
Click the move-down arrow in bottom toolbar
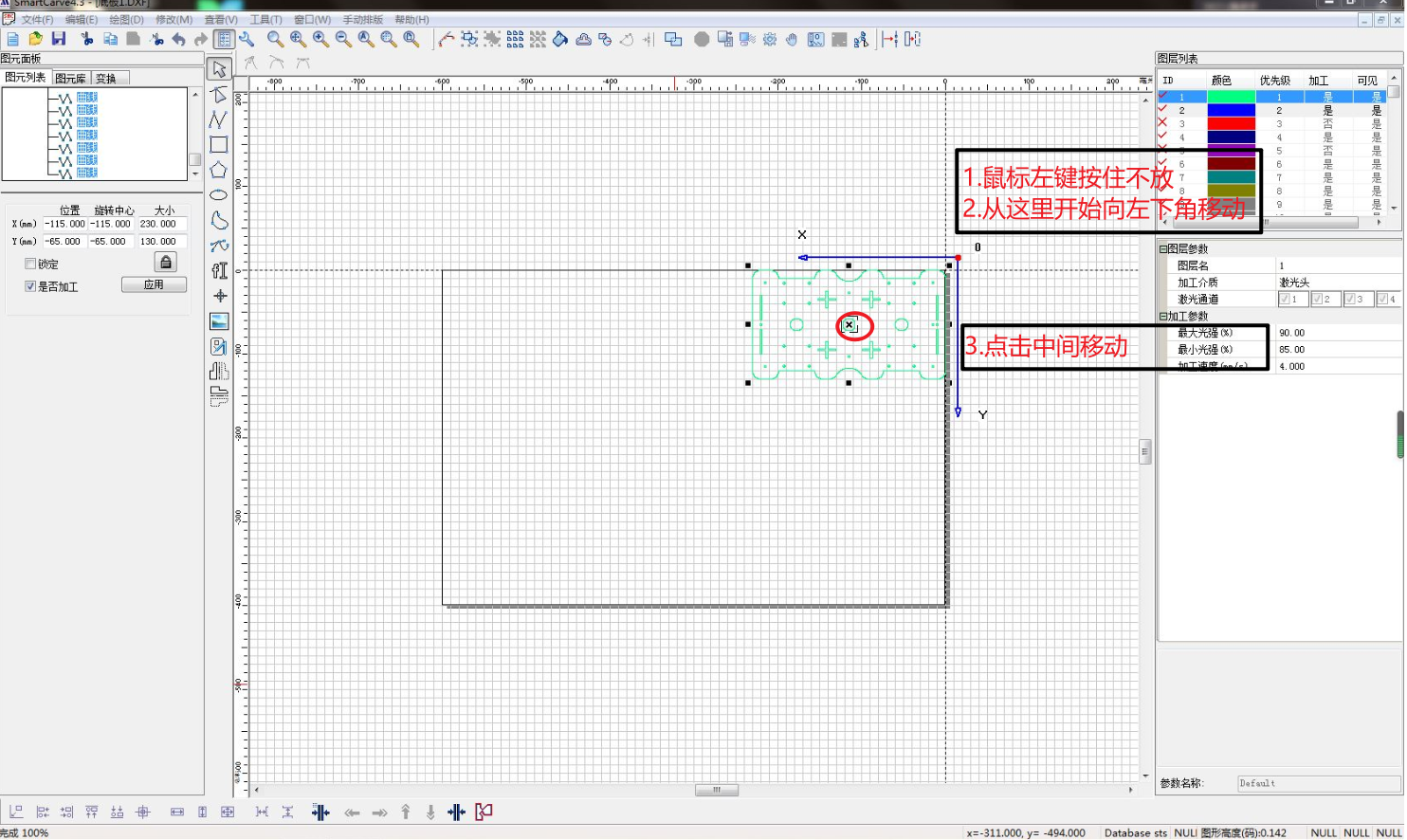pyautogui.click(x=430, y=813)
